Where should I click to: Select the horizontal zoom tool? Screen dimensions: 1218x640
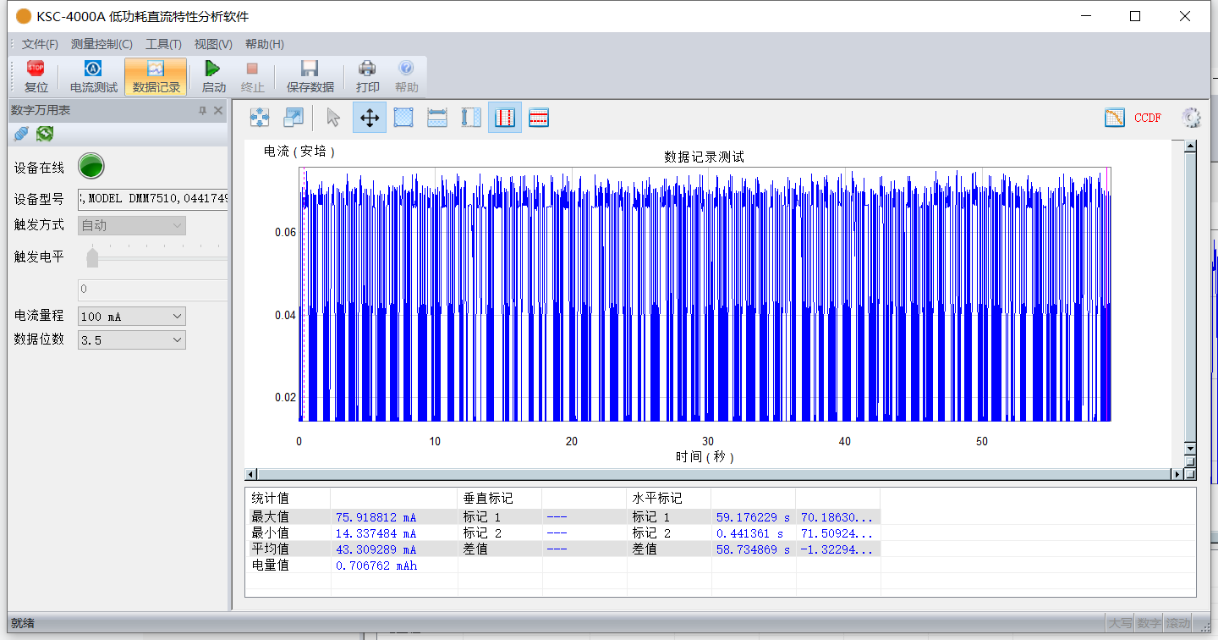coord(436,117)
